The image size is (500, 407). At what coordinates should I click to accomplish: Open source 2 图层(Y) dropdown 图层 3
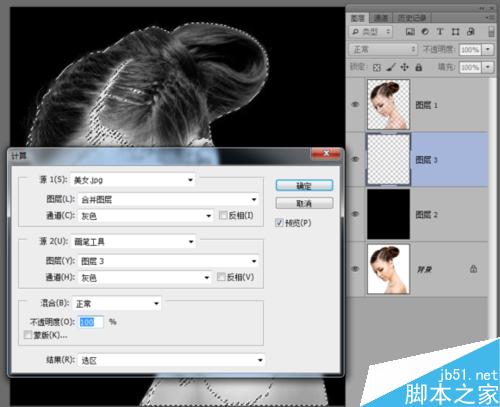168,261
